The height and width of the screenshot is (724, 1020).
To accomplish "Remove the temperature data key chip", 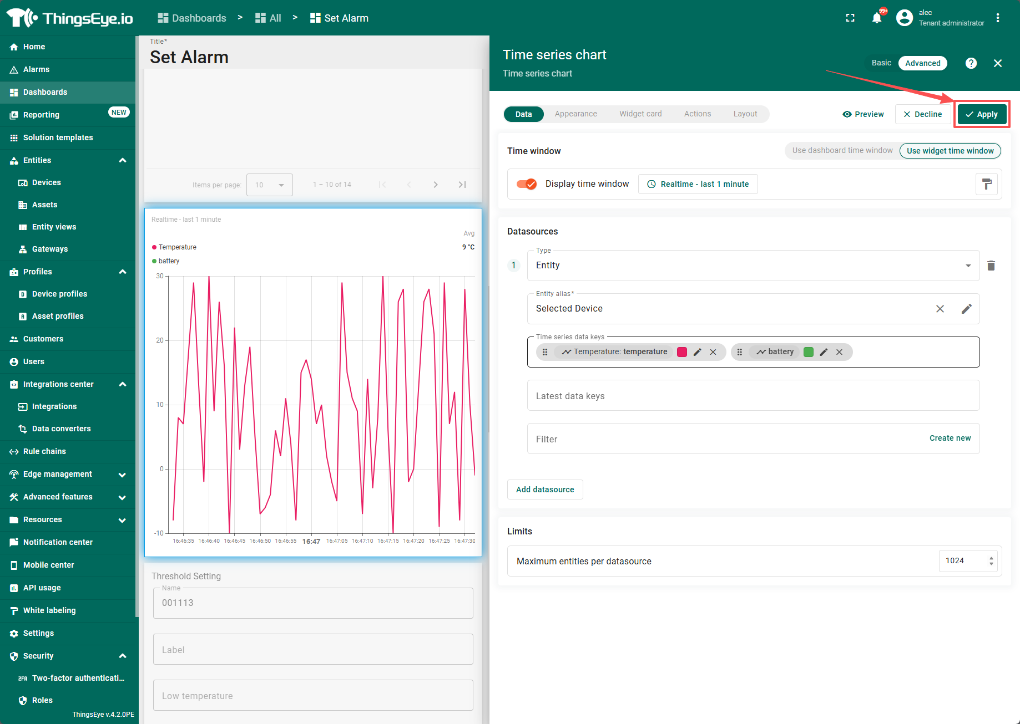I will coord(713,352).
